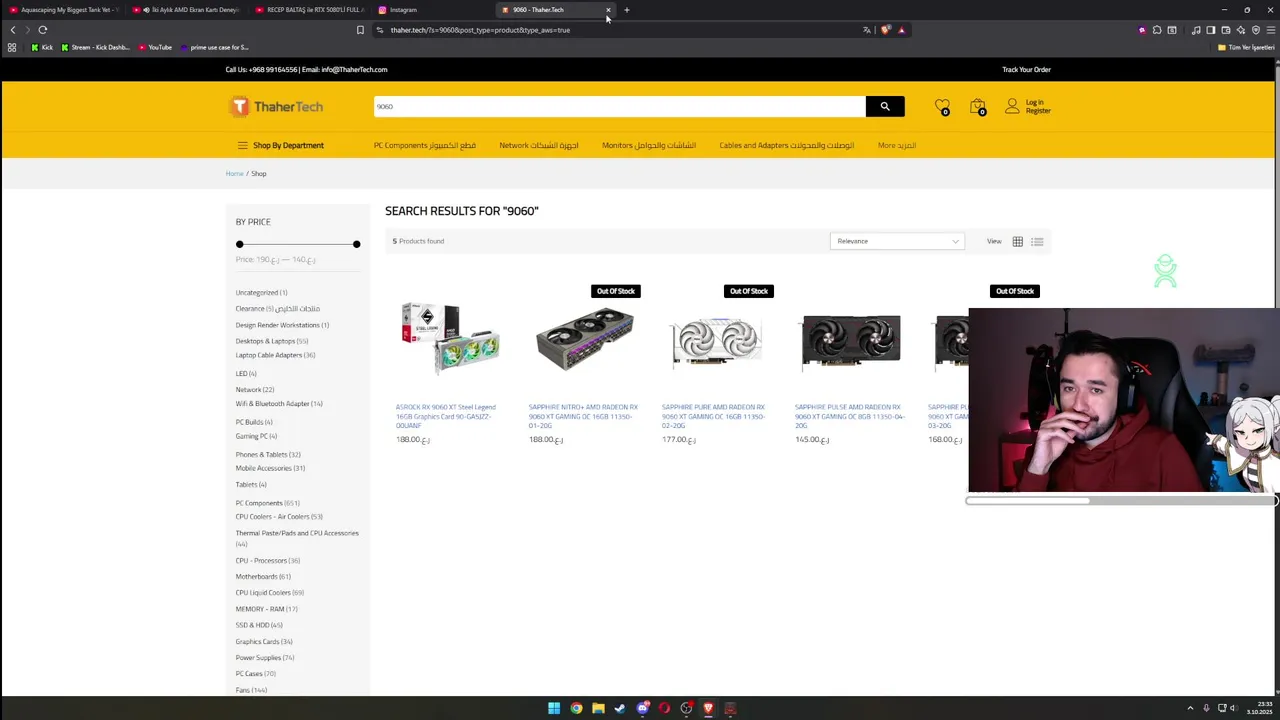Open Google Chrome from the taskbar
The height and width of the screenshot is (720, 1280).
[x=576, y=708]
